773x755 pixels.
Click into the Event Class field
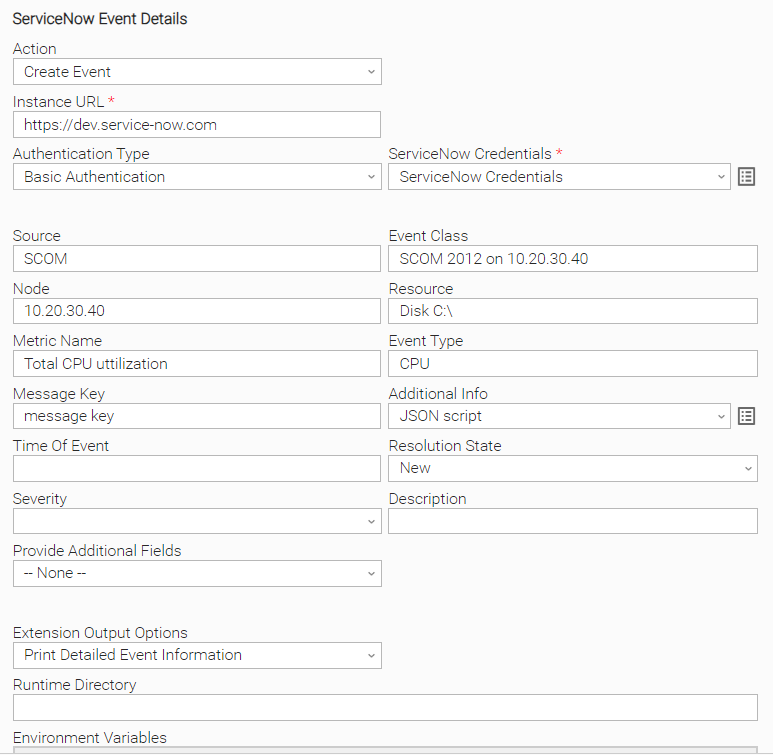point(573,258)
